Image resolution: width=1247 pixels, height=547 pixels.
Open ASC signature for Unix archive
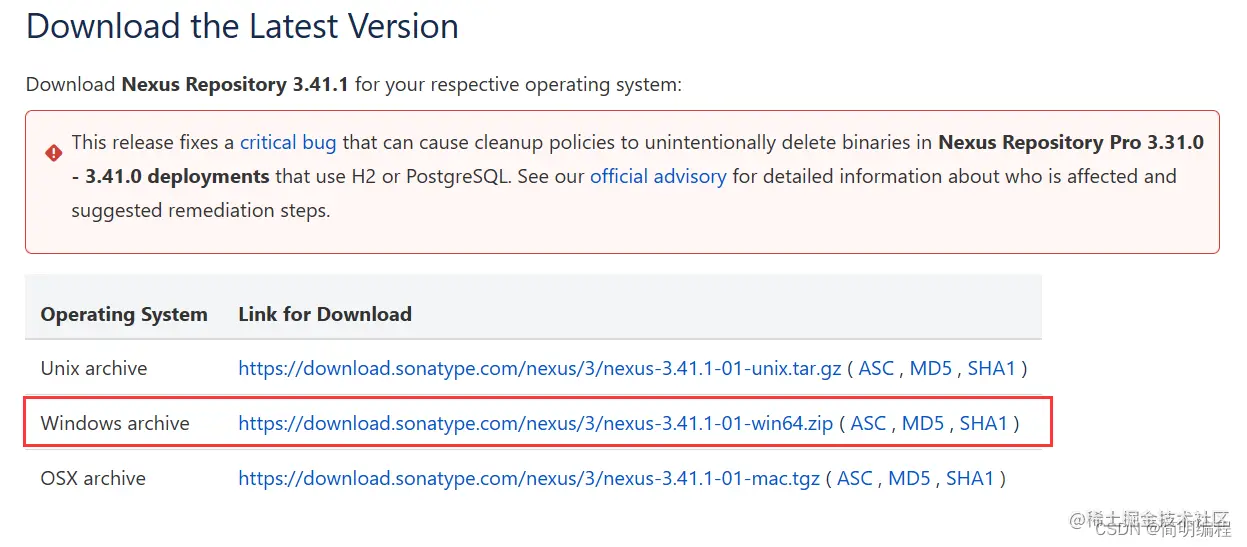pyautogui.click(x=876, y=368)
